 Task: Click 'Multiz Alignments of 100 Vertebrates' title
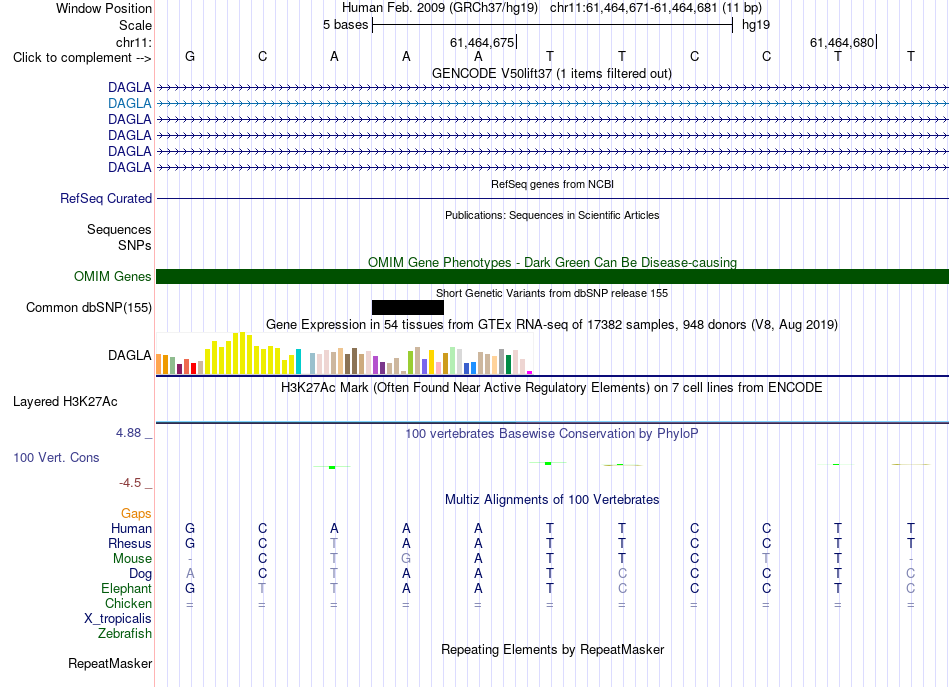pos(552,500)
